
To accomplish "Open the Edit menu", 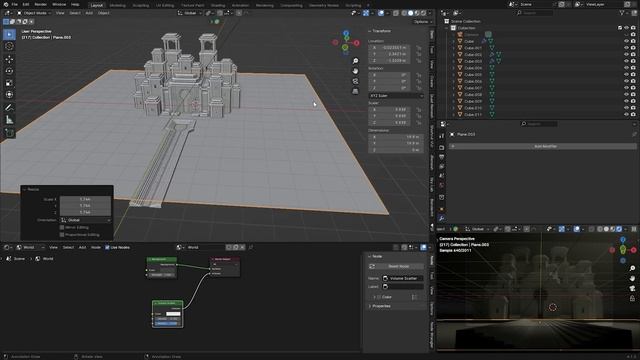I will [x=26, y=4].
